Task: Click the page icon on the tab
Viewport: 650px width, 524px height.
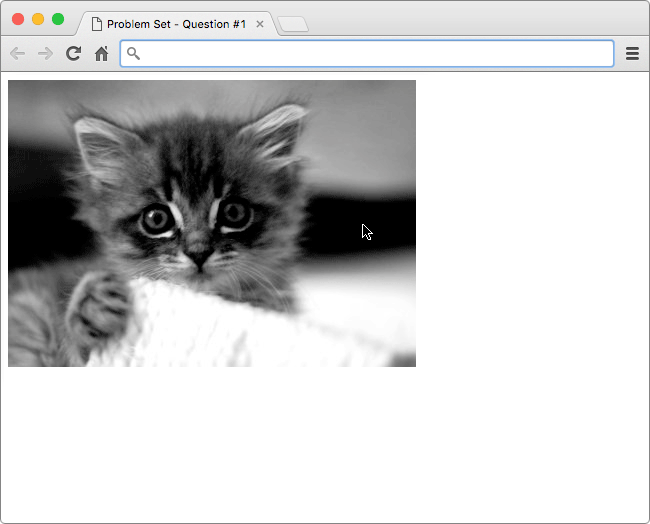Action: (x=97, y=23)
